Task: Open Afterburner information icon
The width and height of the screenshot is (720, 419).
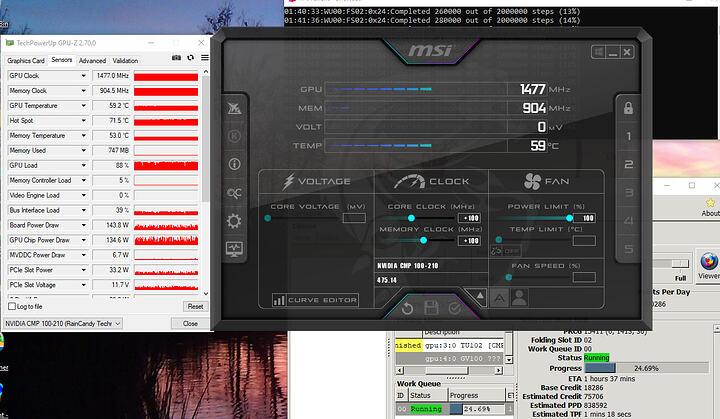Action: click(234, 164)
